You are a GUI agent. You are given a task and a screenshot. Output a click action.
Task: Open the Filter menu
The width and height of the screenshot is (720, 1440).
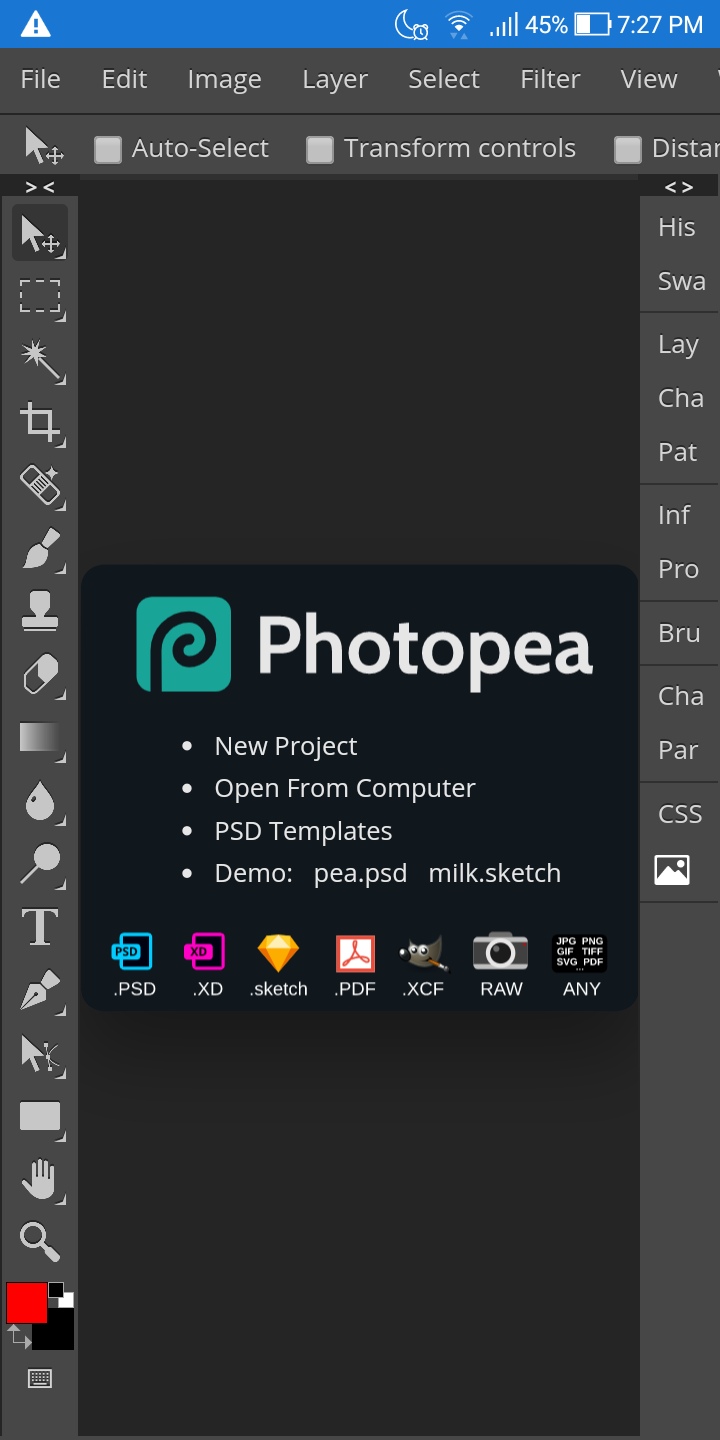point(550,79)
